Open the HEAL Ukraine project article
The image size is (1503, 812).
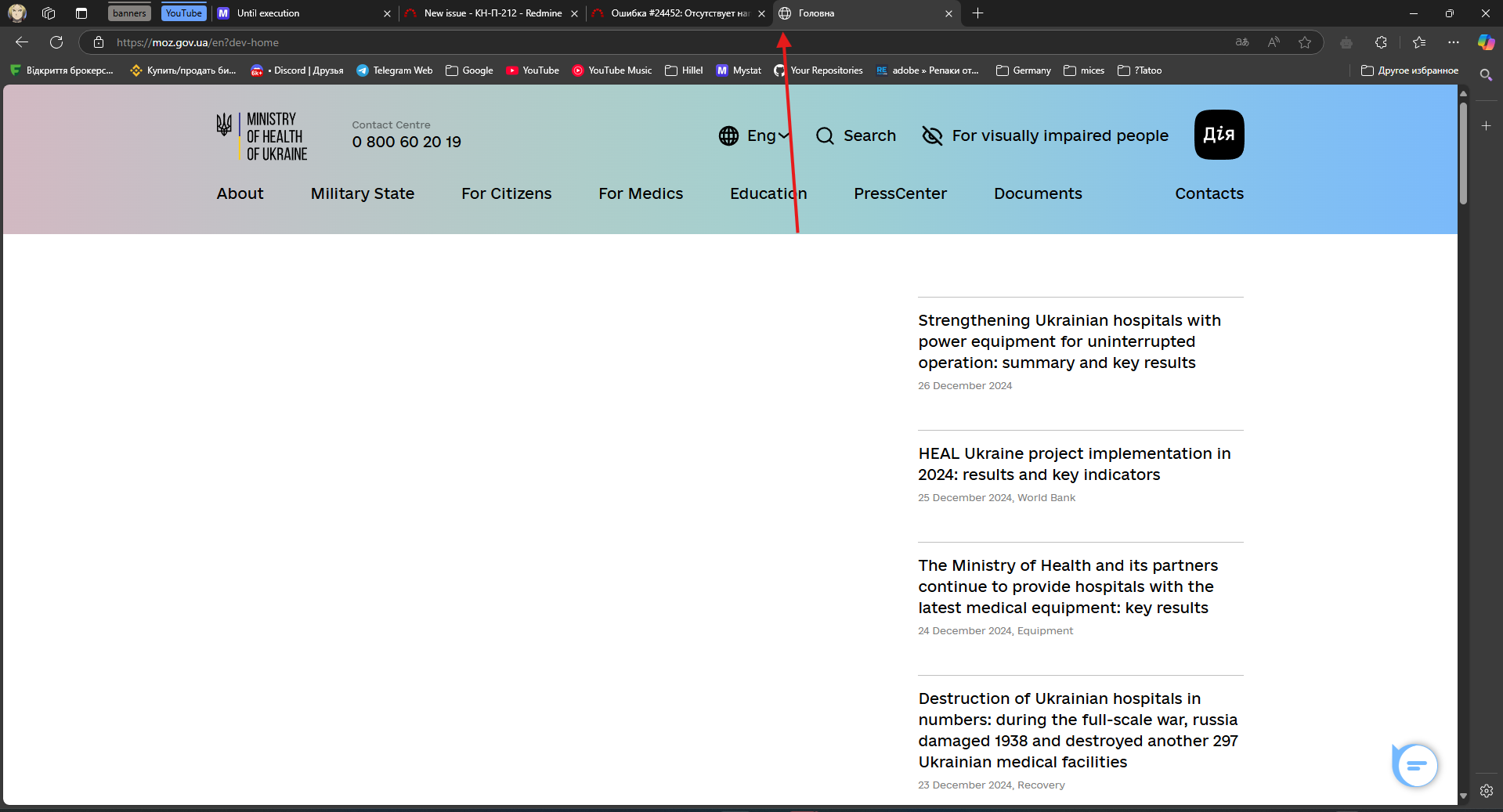pyautogui.click(x=1074, y=464)
